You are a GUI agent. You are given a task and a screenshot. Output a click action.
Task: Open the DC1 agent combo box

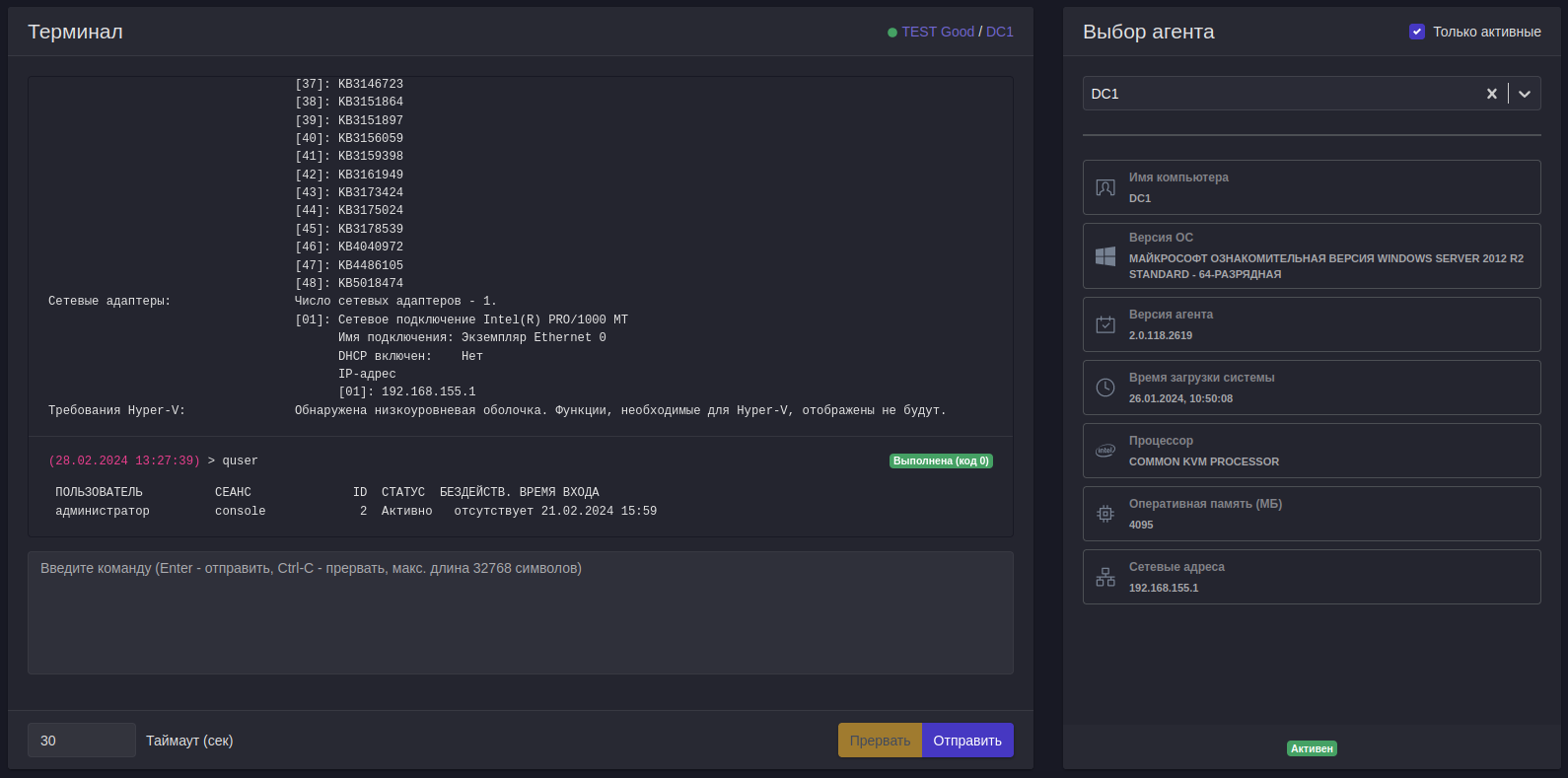coord(1312,94)
